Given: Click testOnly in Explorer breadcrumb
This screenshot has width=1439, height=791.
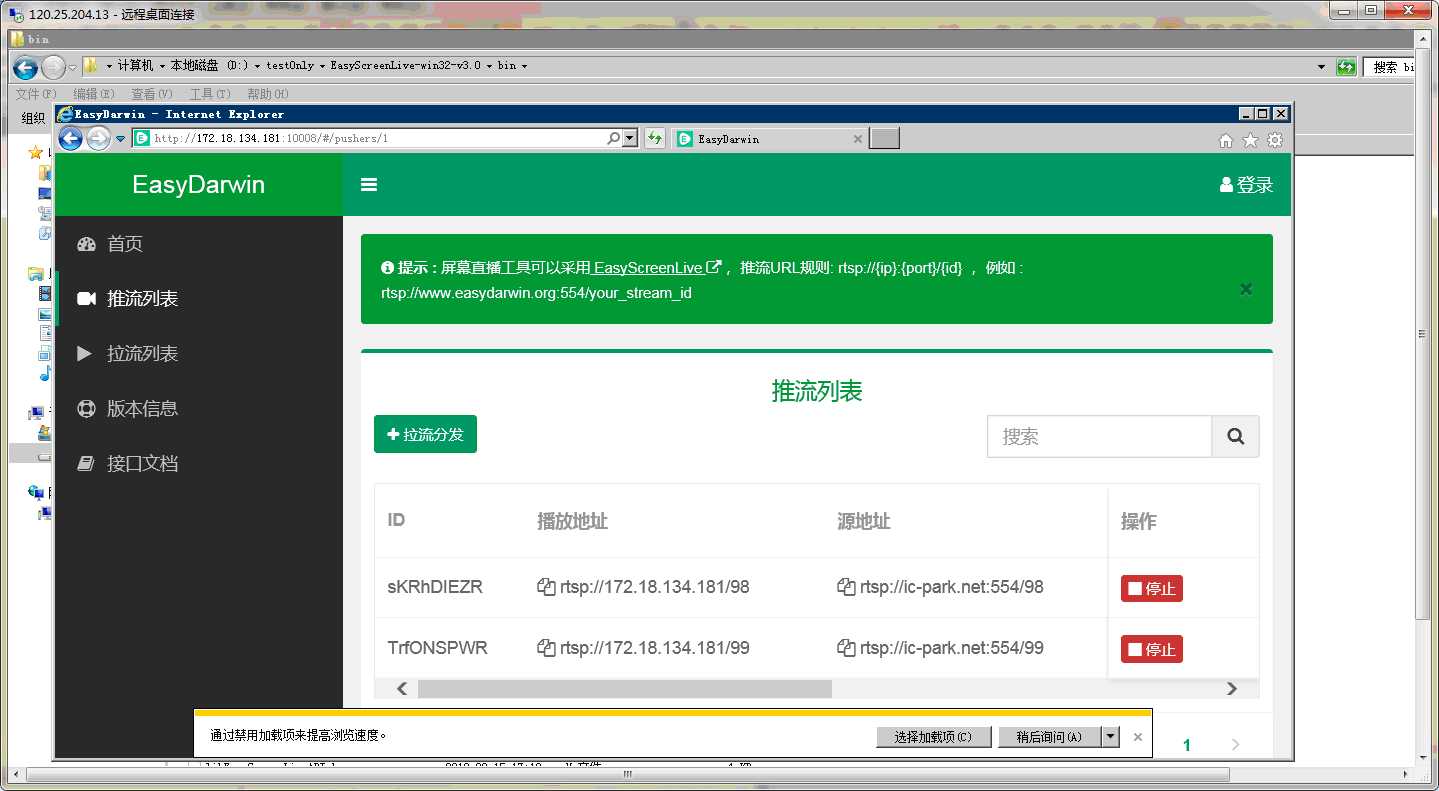Looking at the screenshot, I should point(290,66).
